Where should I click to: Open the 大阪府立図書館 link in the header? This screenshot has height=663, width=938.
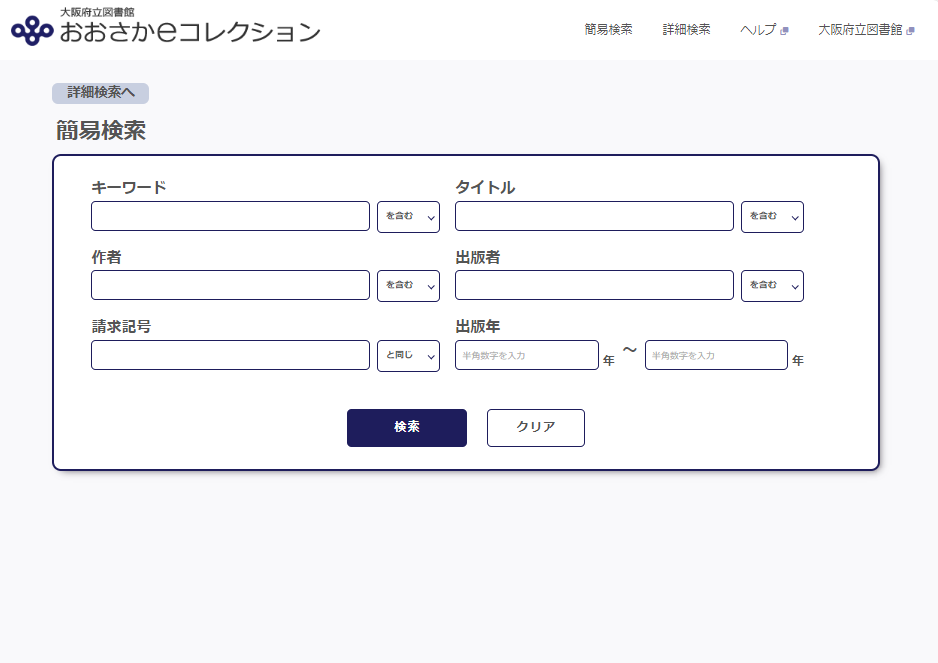860,29
